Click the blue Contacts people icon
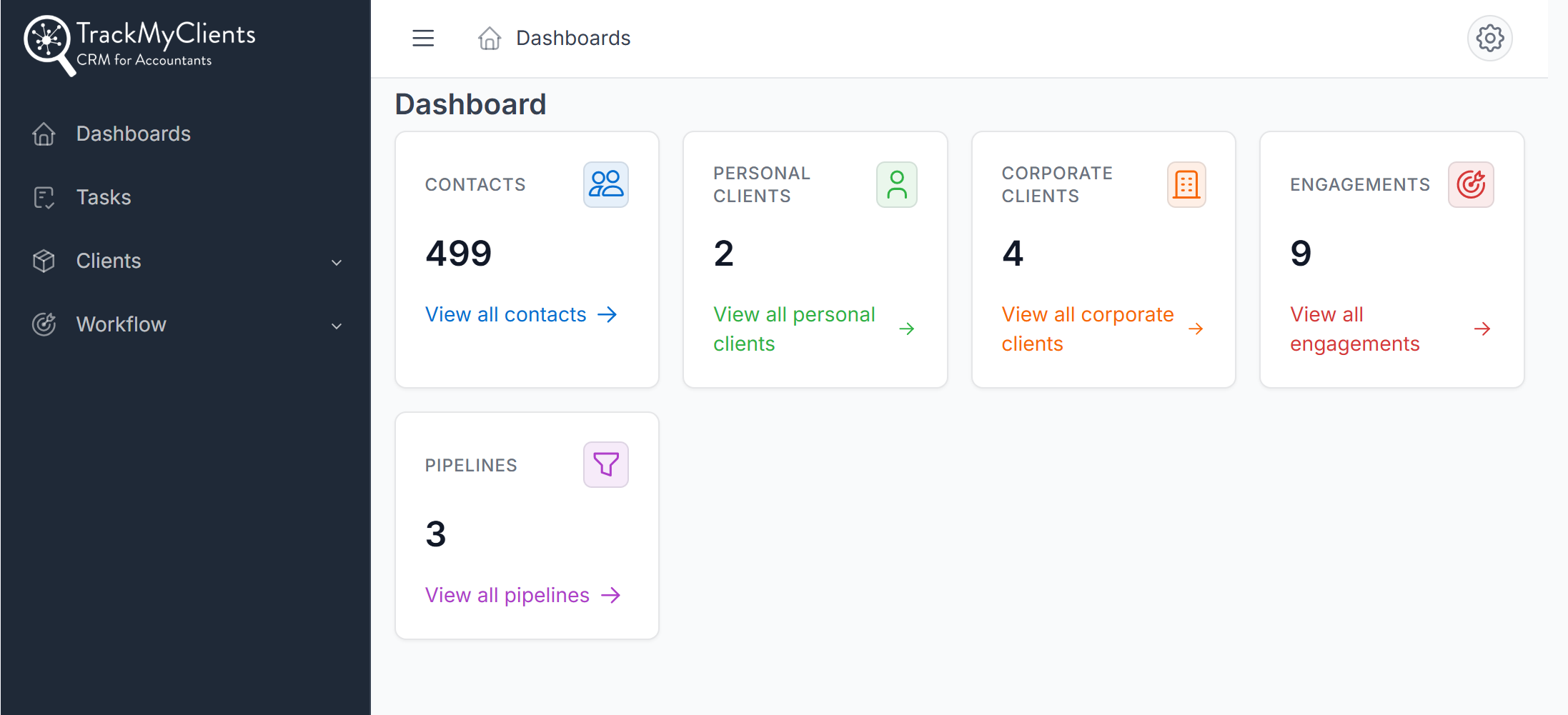Viewport: 1568px width, 715px height. (606, 184)
